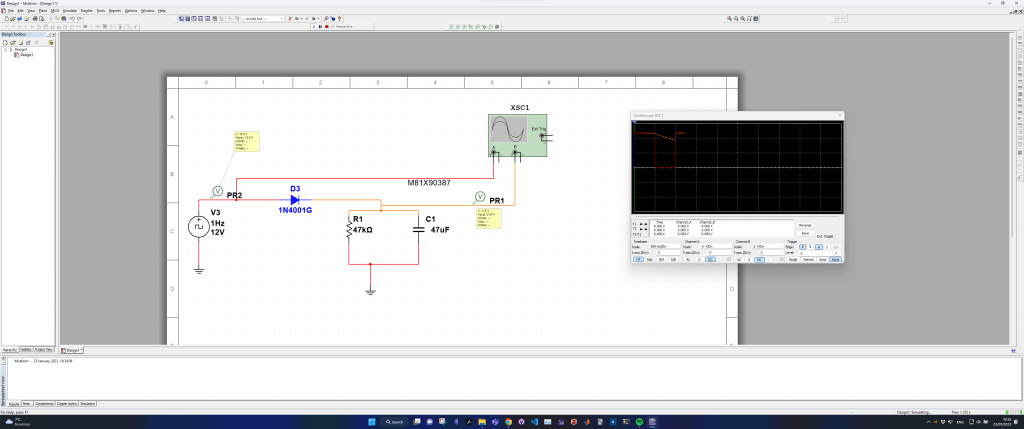Click the New design toolbar icon
The image size is (1024, 429).
[7, 19]
